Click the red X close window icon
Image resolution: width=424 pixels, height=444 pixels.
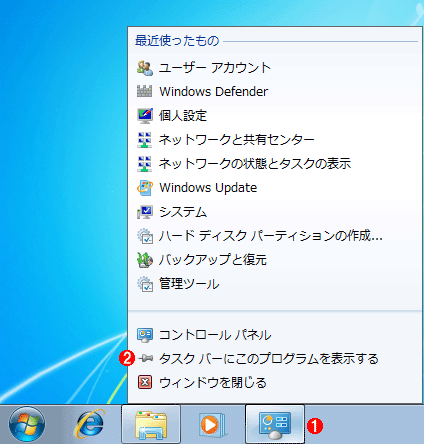point(145,382)
